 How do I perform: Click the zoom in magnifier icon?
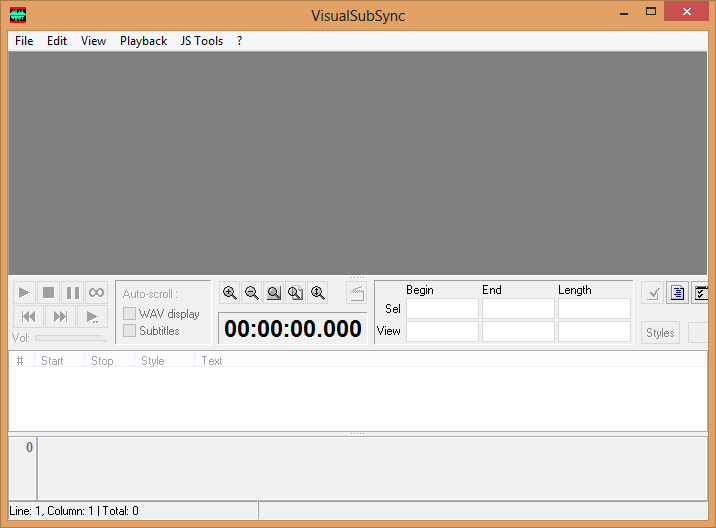point(230,293)
